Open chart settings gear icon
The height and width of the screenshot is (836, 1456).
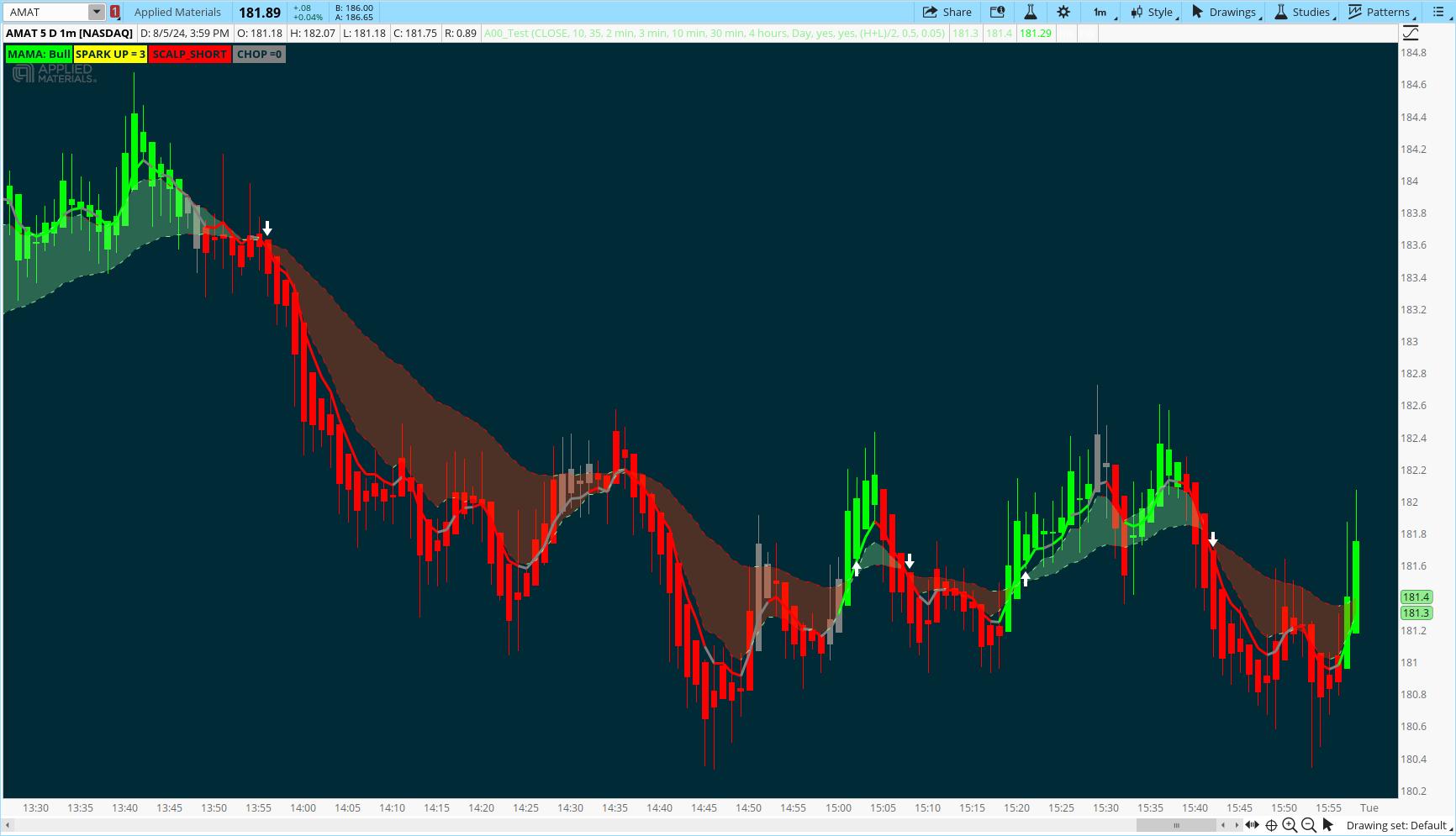tap(1063, 12)
